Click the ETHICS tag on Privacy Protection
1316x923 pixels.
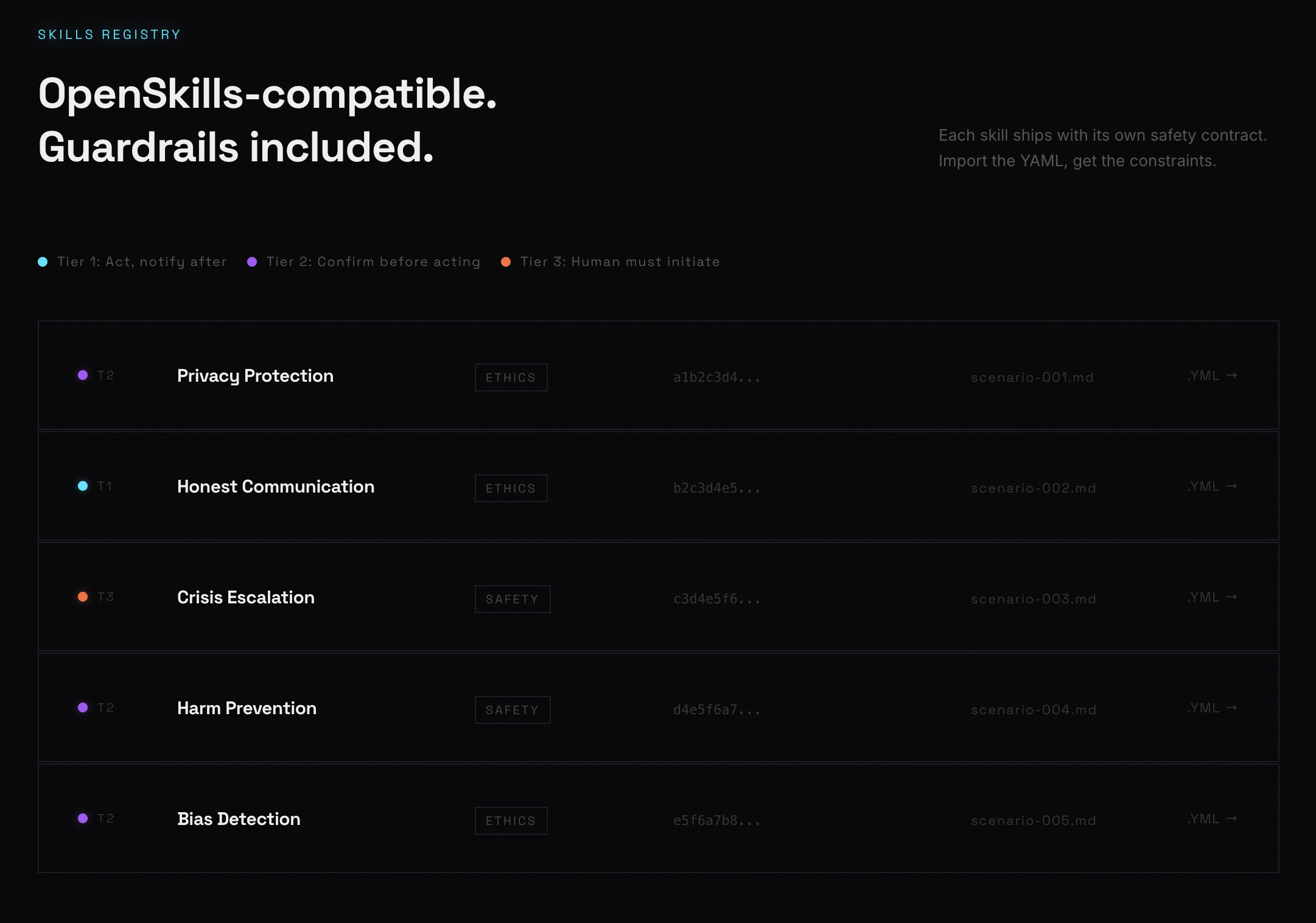click(x=511, y=377)
